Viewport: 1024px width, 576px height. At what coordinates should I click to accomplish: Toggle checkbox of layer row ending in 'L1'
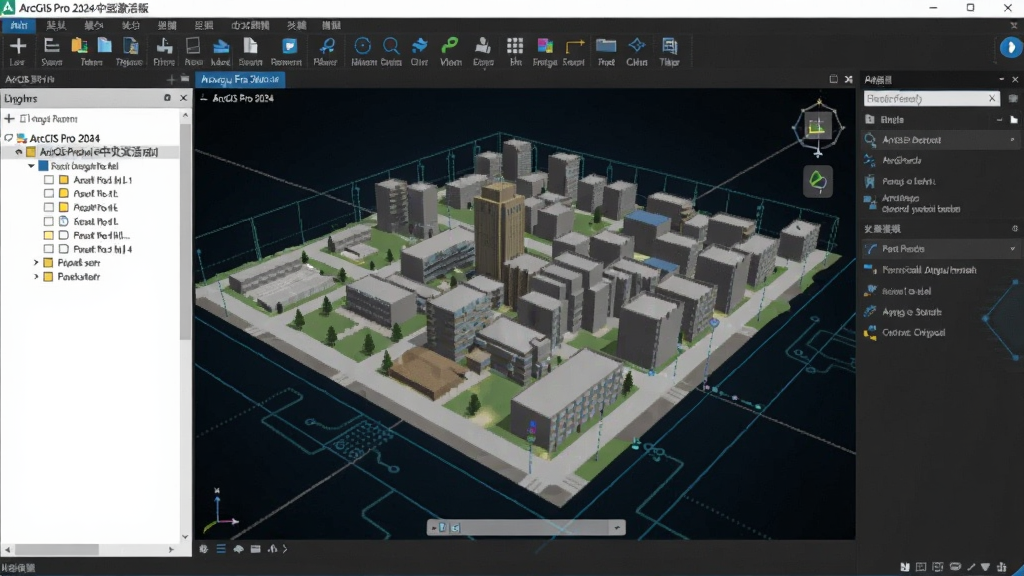pos(49,180)
